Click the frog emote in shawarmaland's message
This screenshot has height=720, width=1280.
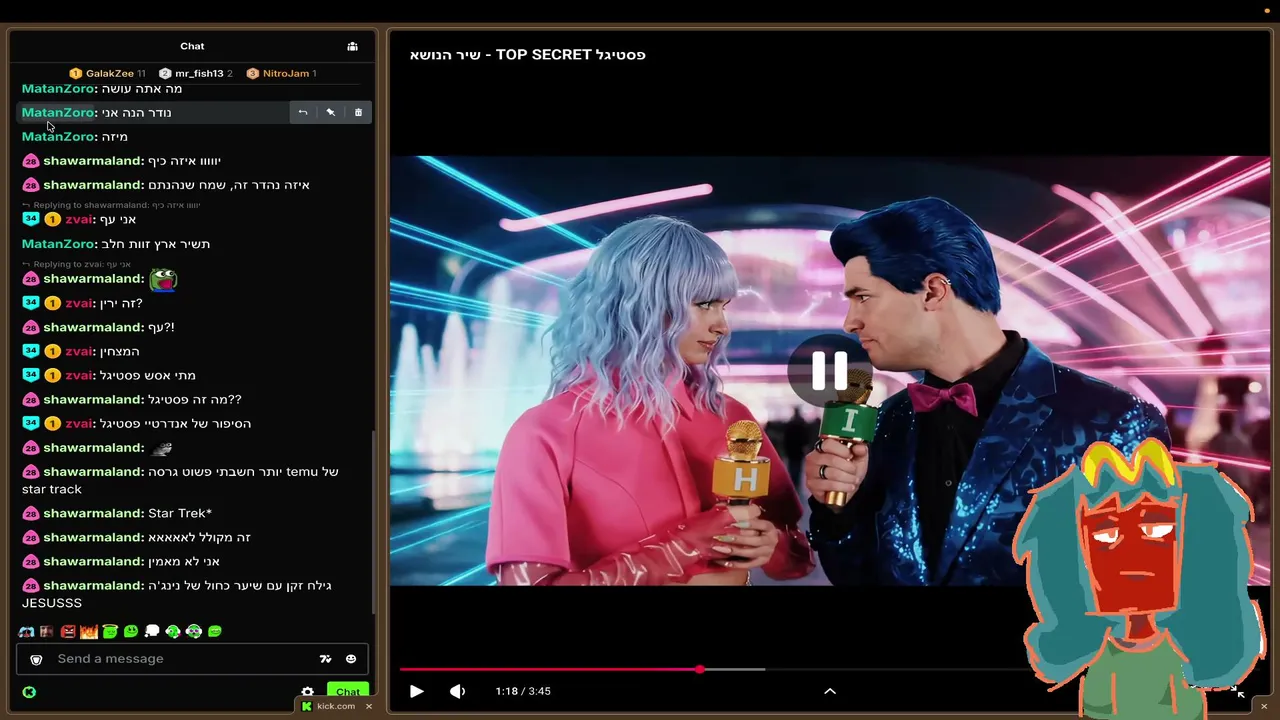click(163, 279)
